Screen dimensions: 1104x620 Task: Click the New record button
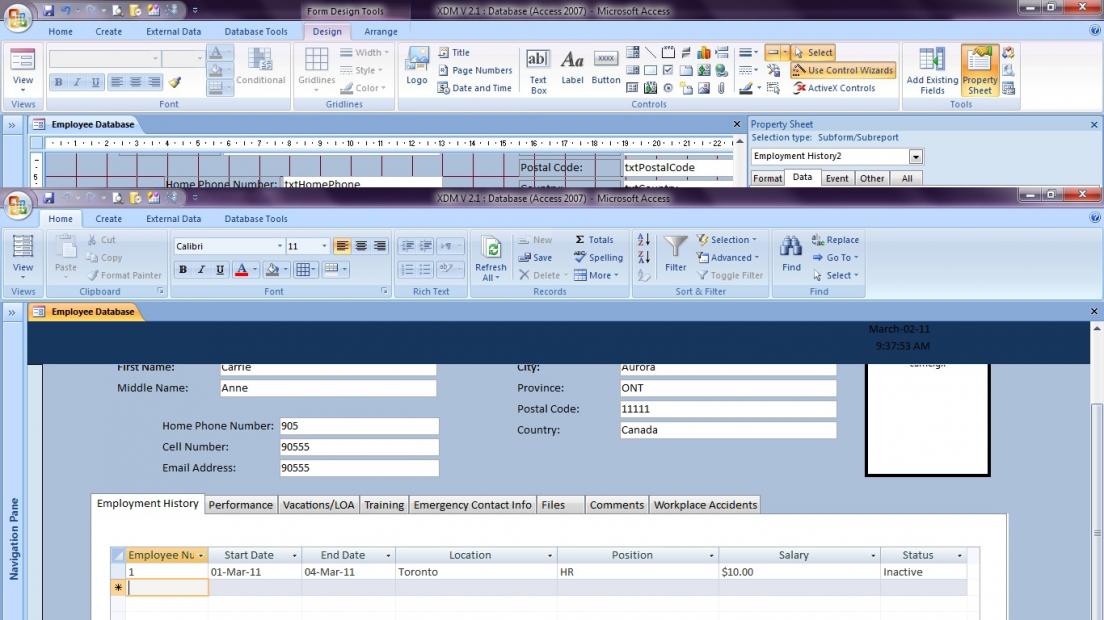point(535,239)
